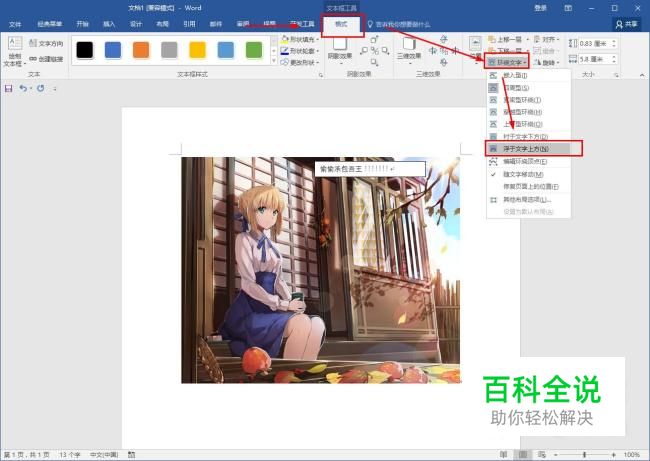Choose Top and Bottom (上下型环绕) wrap option
This screenshot has width=650, height=461.
[x=529, y=124]
